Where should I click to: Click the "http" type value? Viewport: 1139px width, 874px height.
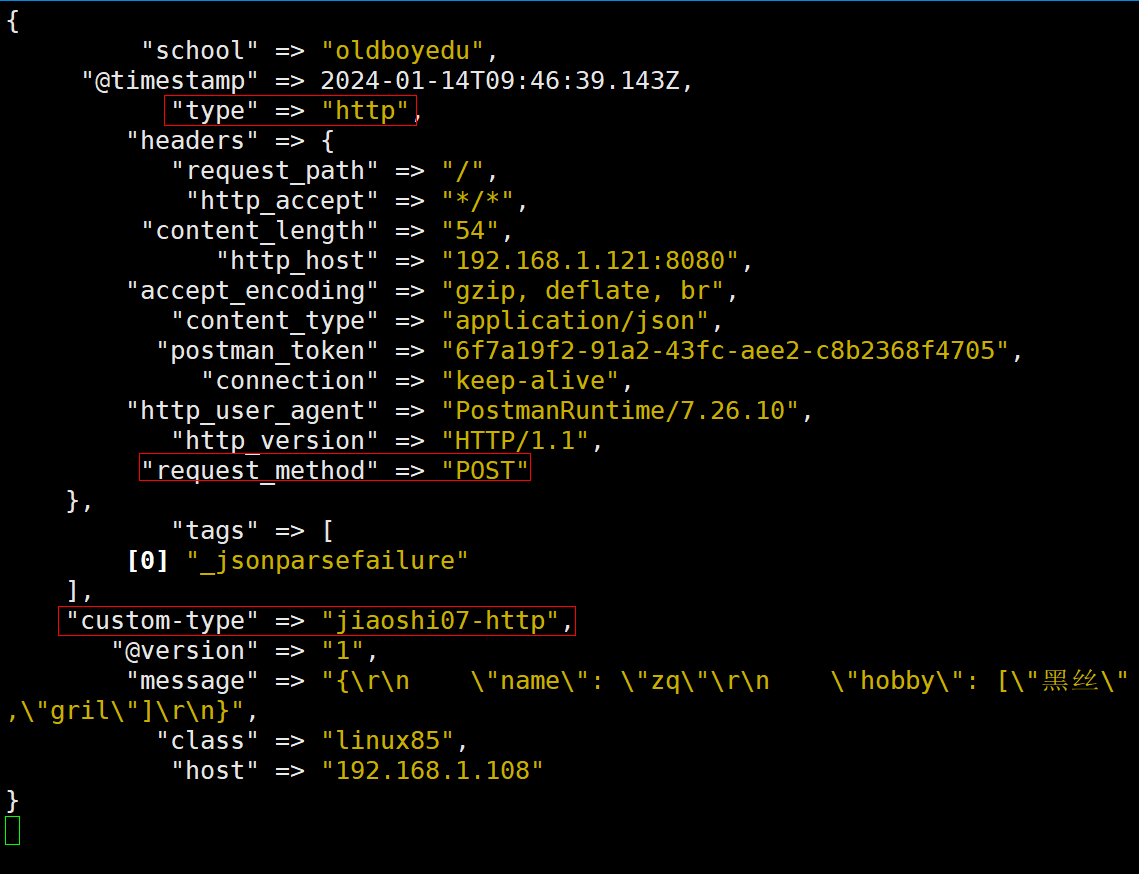coord(365,111)
